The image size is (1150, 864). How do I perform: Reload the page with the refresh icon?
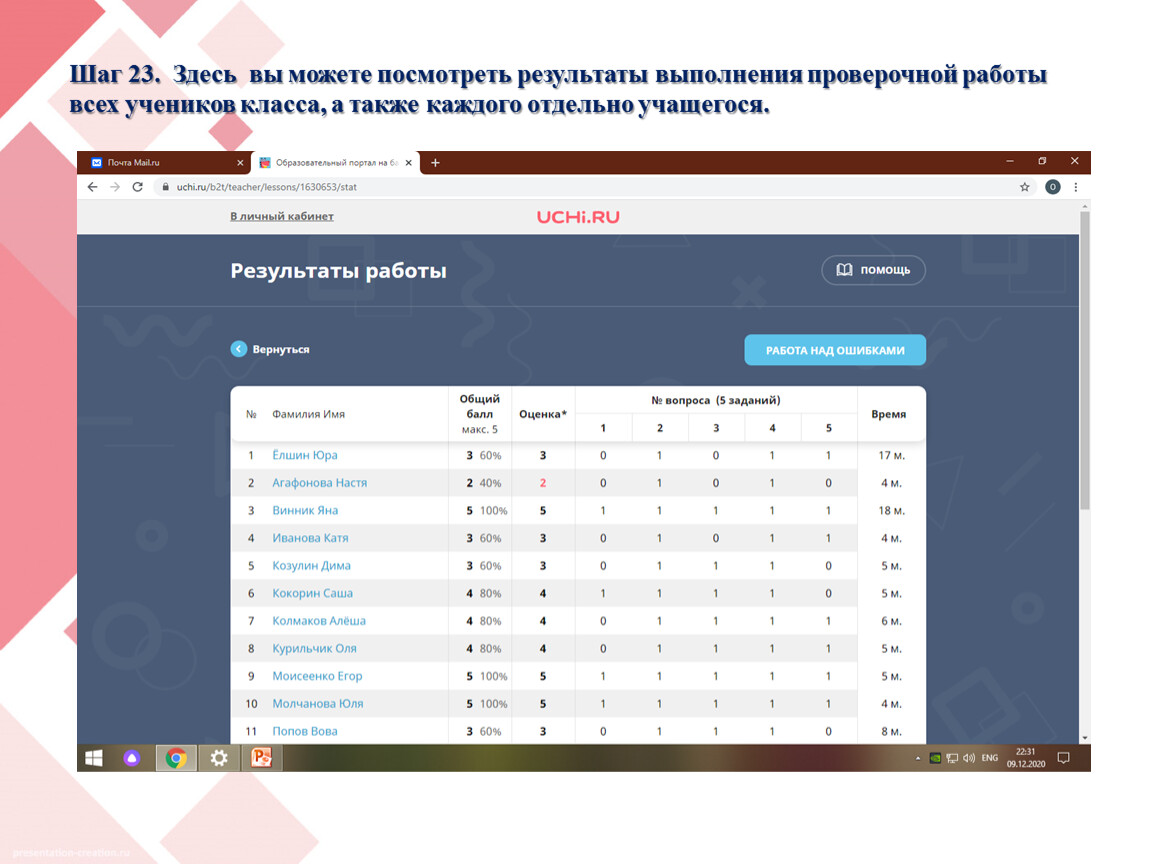click(137, 187)
